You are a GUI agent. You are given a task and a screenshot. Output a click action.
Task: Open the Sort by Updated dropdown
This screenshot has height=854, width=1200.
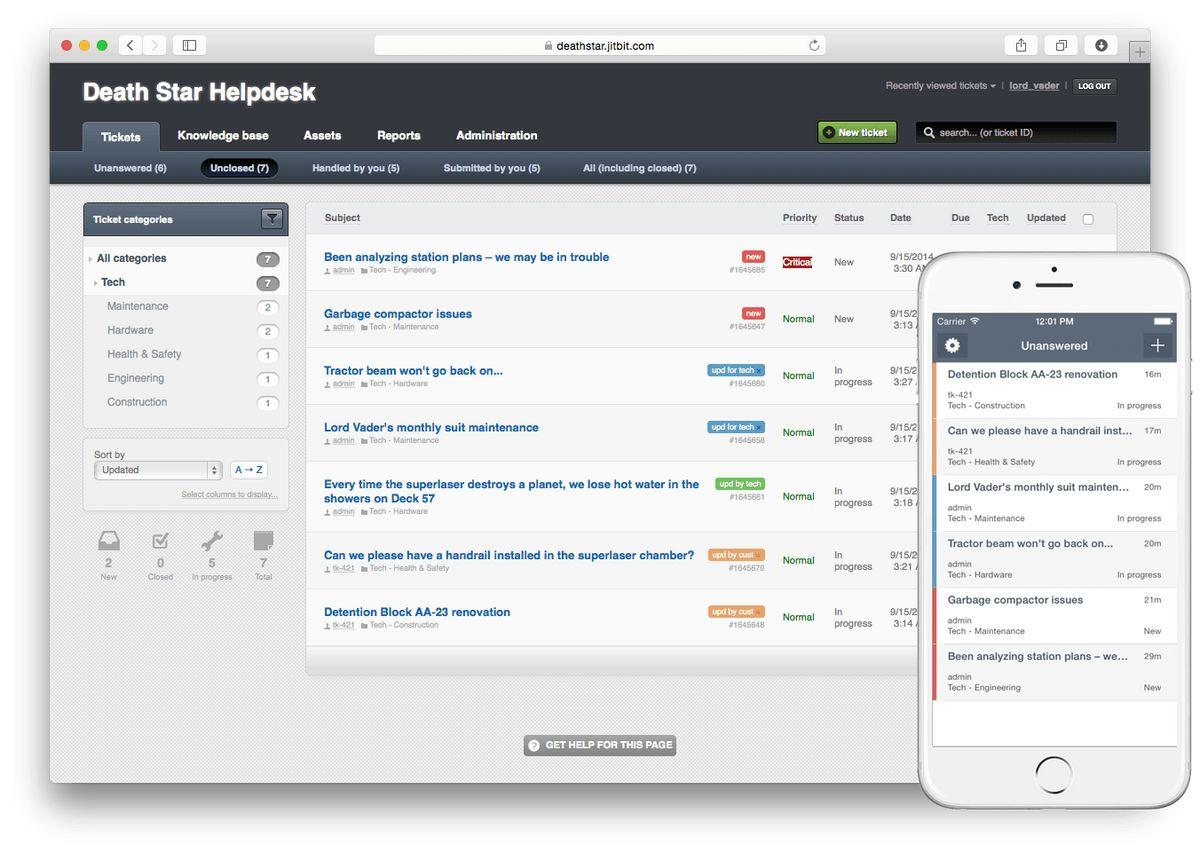click(x=158, y=470)
